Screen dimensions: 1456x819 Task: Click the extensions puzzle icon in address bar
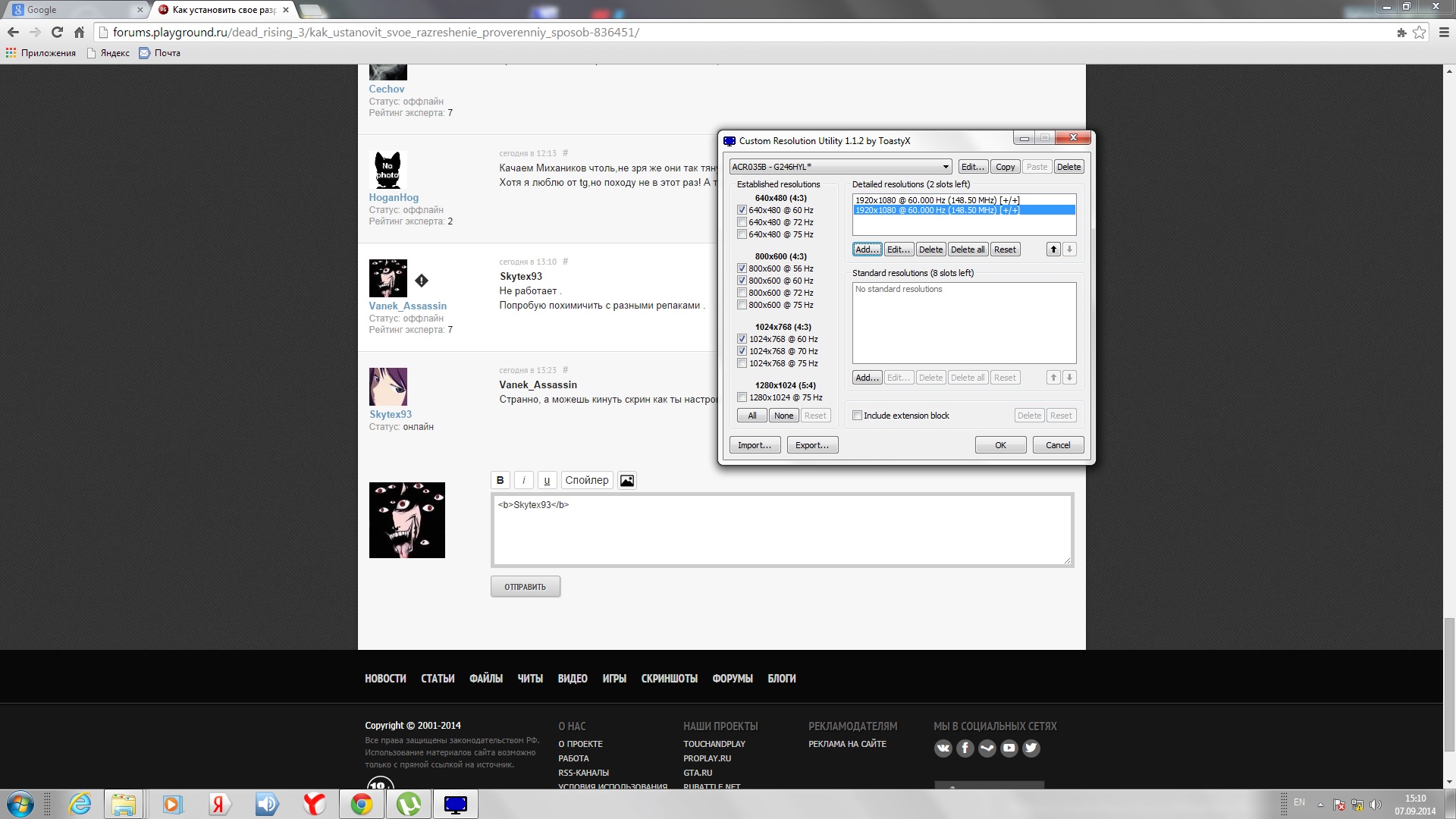tap(1401, 33)
